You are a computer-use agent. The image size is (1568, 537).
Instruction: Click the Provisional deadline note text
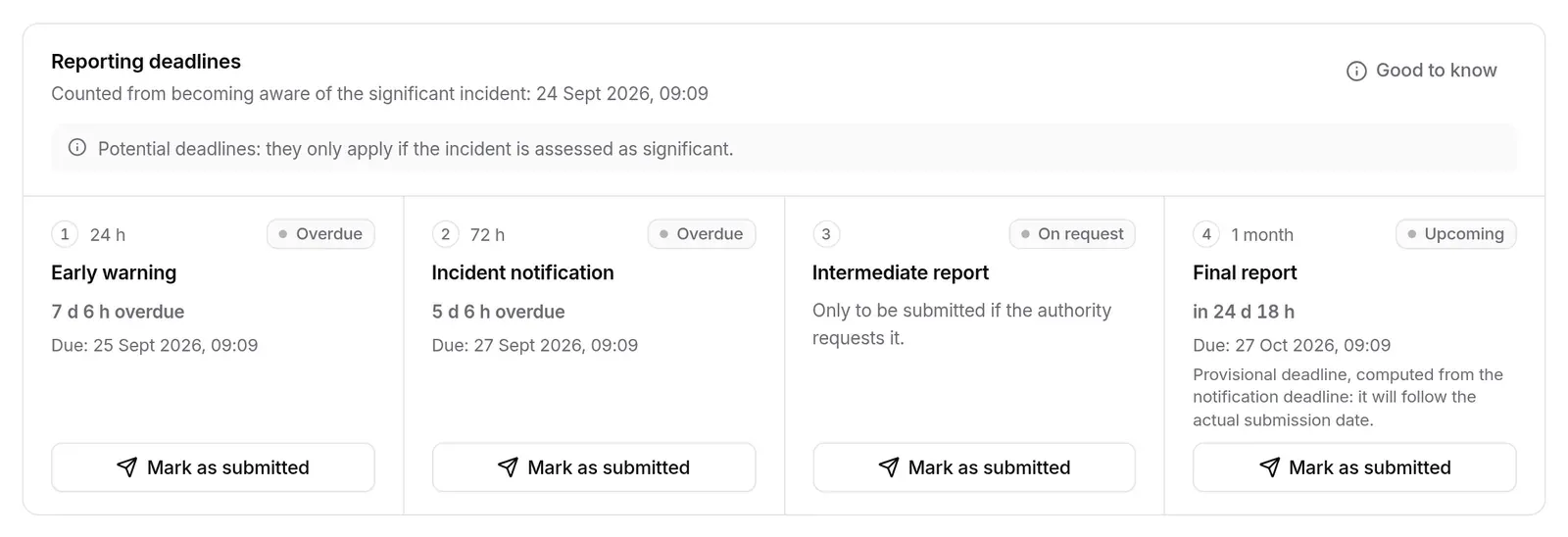click(1347, 397)
